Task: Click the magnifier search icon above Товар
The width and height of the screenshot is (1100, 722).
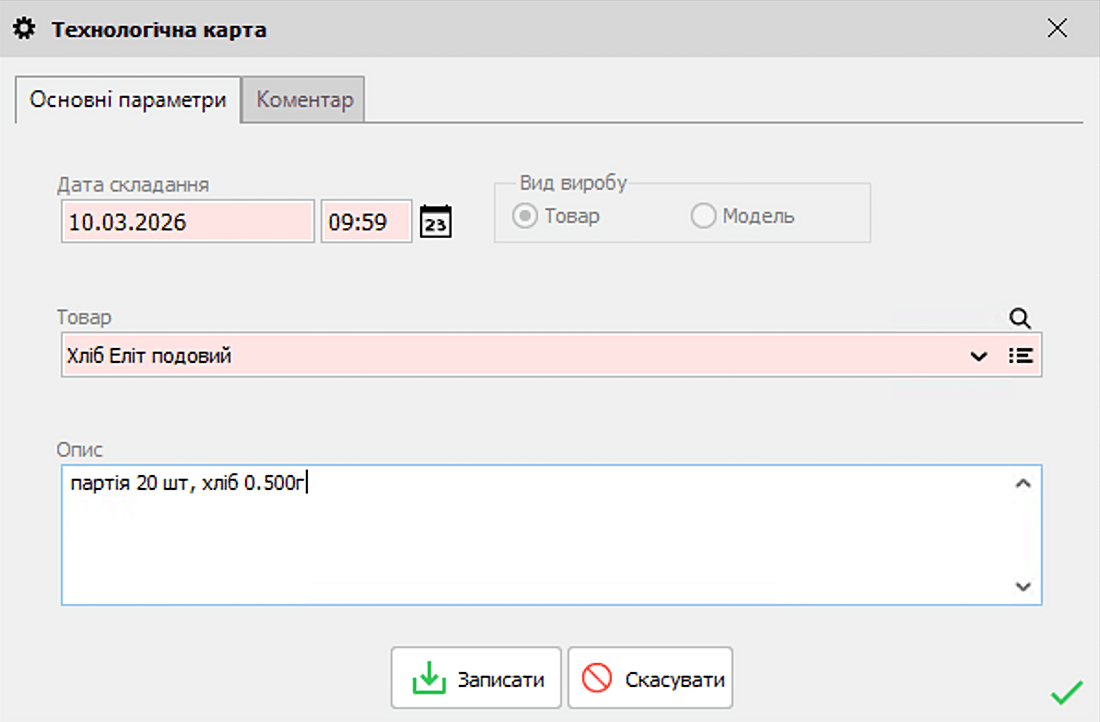Action: tap(1019, 318)
